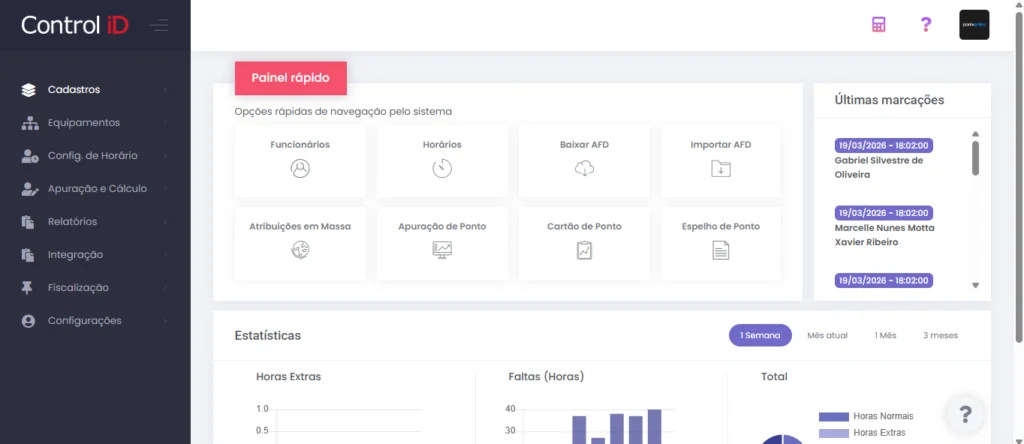Click the Últimas marcações panel title

pyautogui.click(x=889, y=100)
